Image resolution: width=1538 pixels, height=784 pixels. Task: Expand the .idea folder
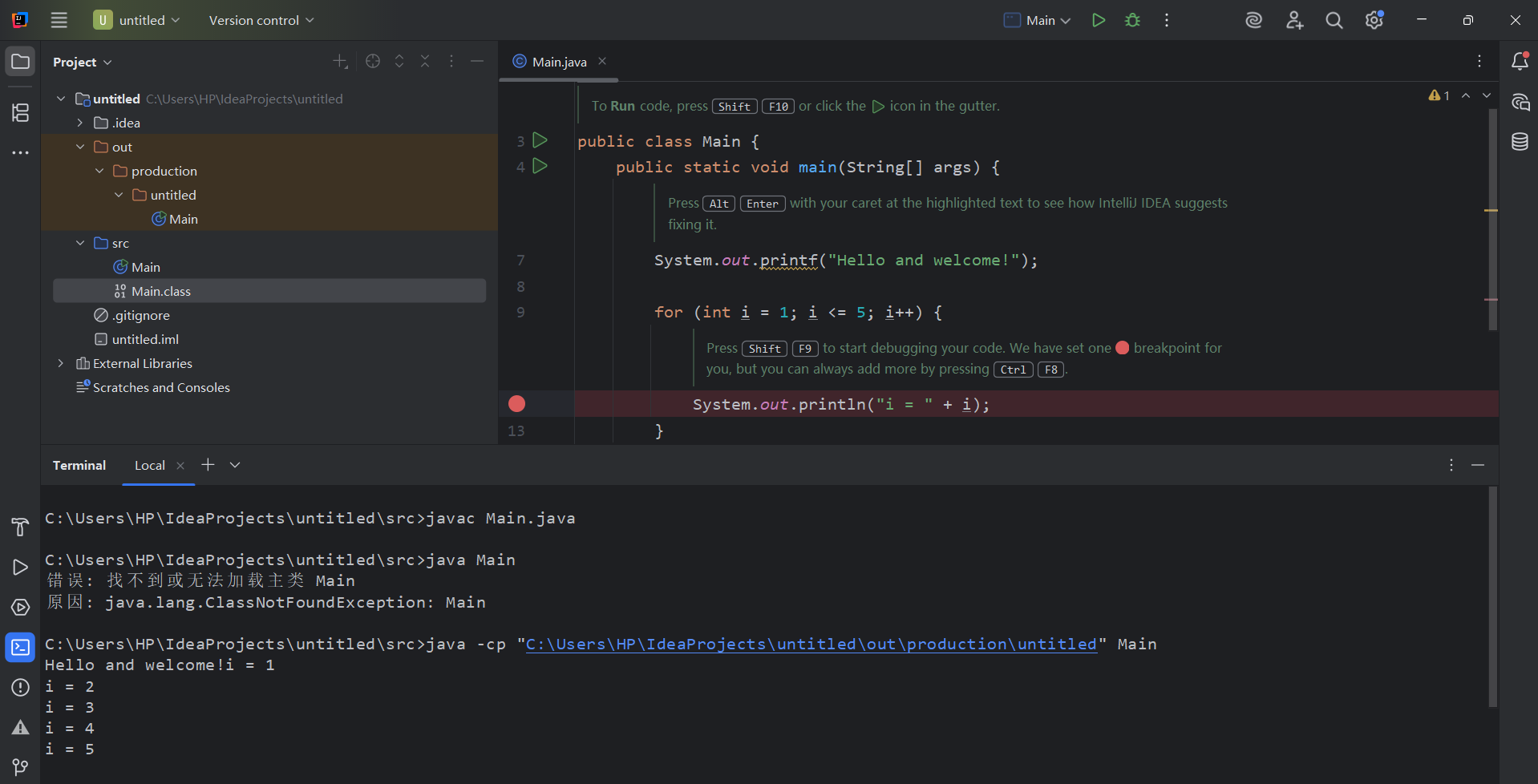click(80, 123)
